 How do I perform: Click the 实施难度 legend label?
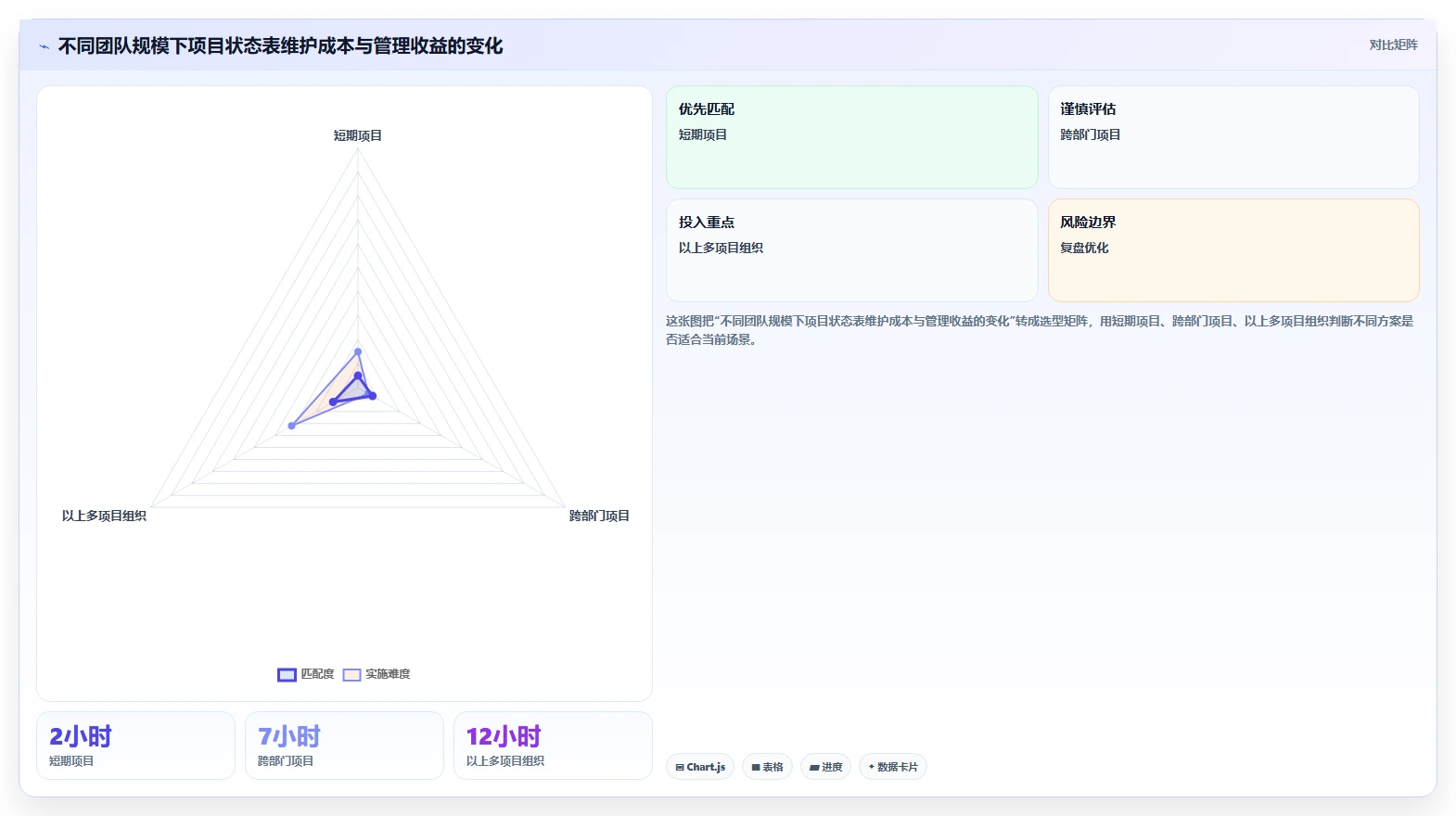point(388,674)
